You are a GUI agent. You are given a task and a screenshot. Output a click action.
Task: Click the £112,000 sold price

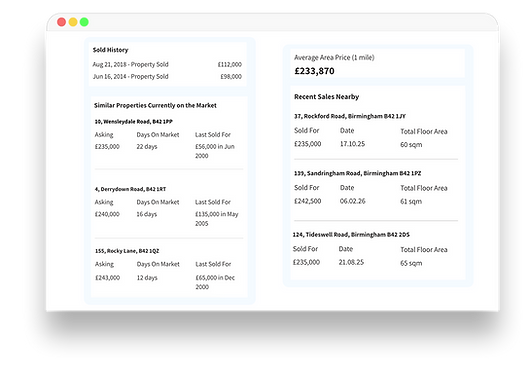pos(230,64)
